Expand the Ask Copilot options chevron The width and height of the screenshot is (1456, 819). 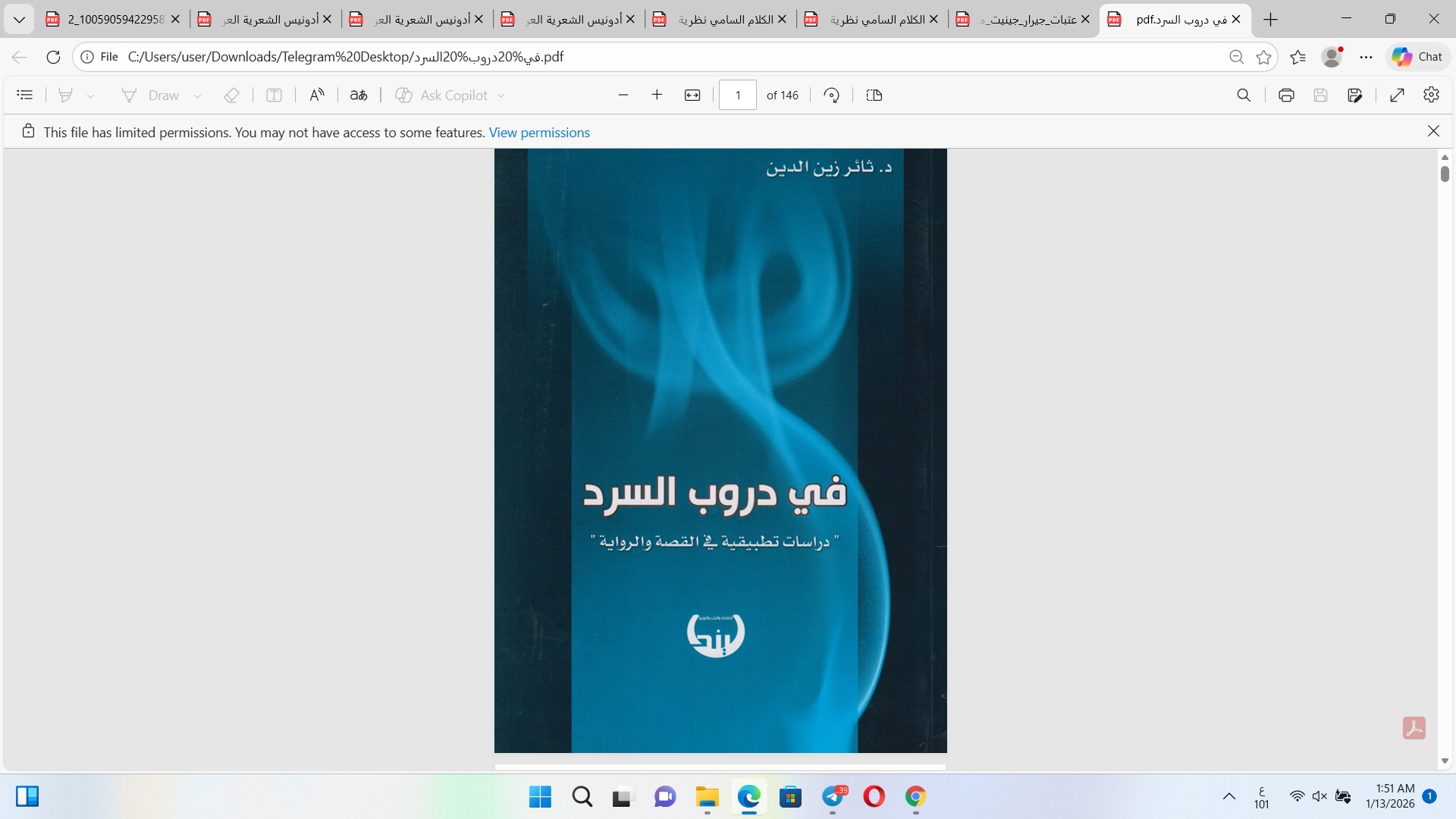coord(500,96)
